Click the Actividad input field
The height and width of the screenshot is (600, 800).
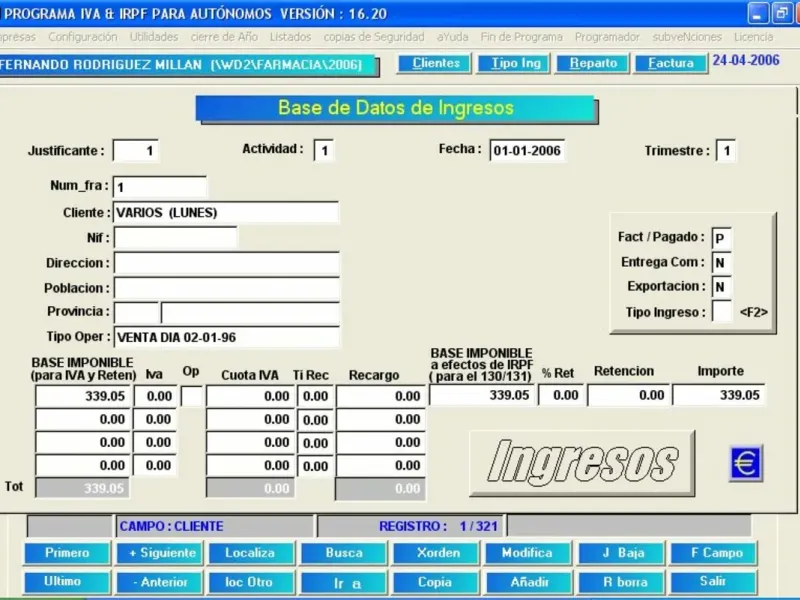pyautogui.click(x=324, y=151)
